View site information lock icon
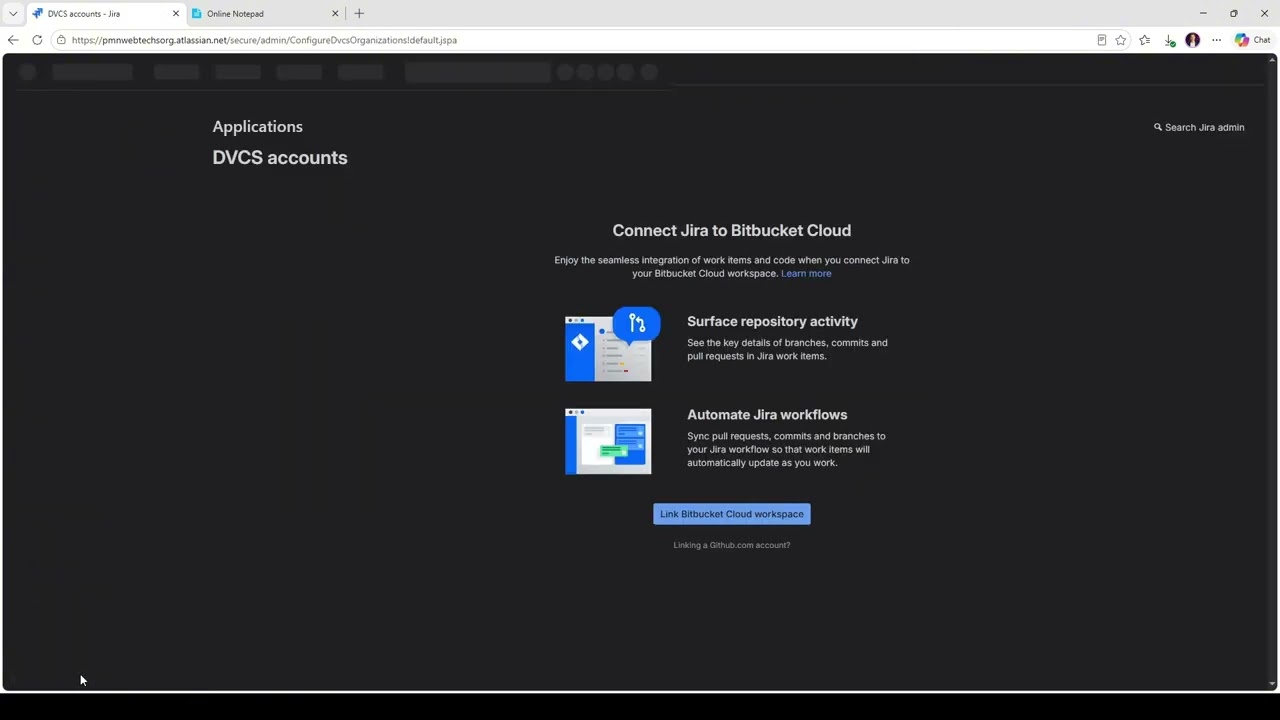The width and height of the screenshot is (1280, 720). 61,40
